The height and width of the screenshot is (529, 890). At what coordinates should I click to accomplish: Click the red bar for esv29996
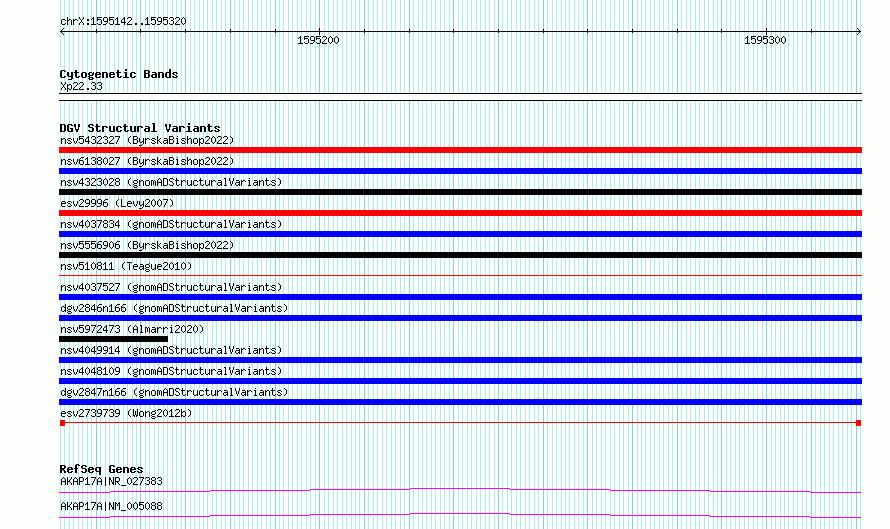point(460,213)
